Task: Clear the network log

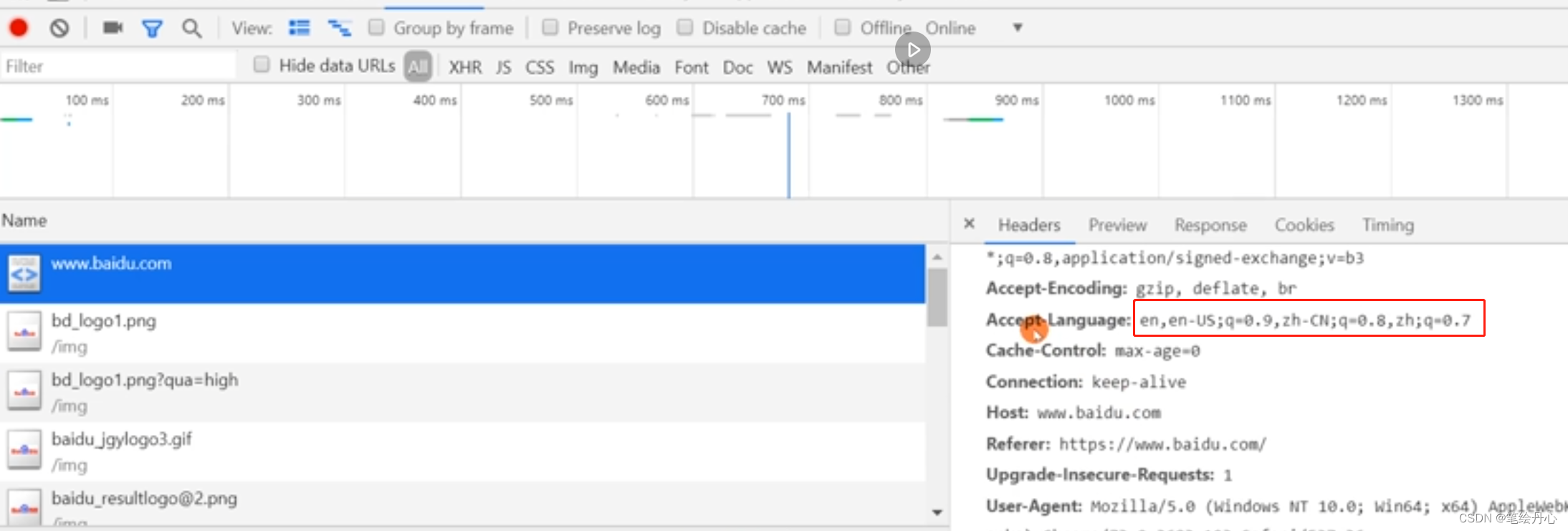Action: point(59,28)
